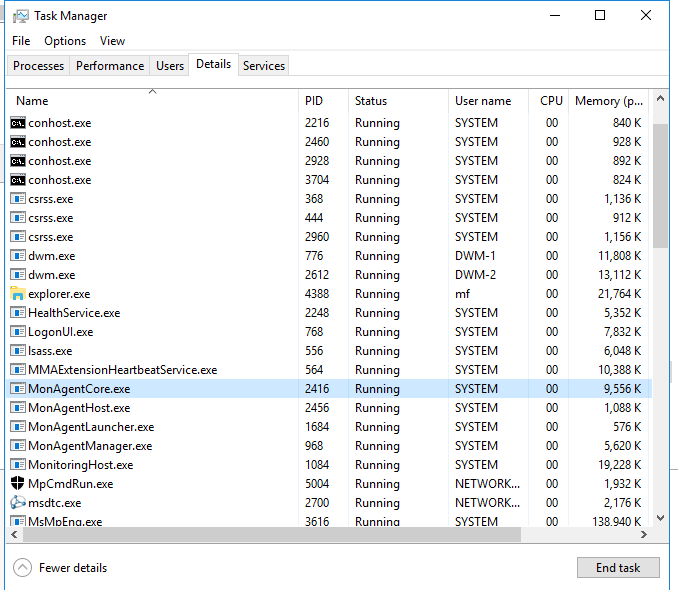Select the explorer.exe process name
This screenshot has height=590, width=678.
[59, 294]
